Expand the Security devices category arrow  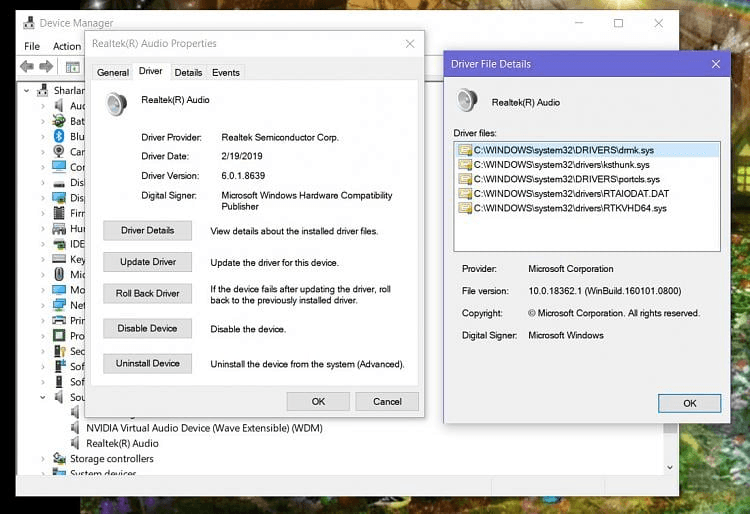[x=43, y=351]
